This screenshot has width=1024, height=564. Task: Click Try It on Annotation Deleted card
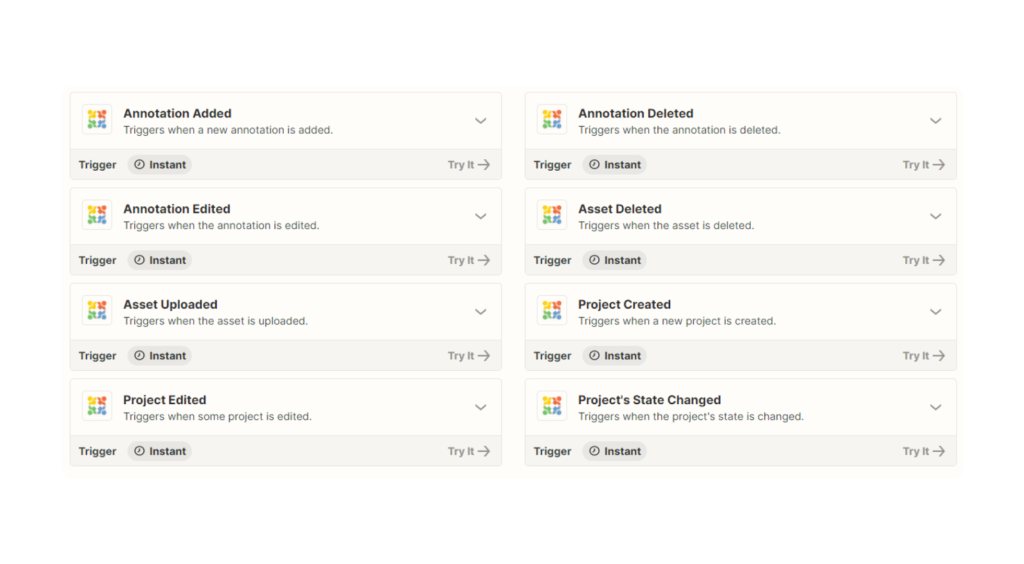coord(923,164)
